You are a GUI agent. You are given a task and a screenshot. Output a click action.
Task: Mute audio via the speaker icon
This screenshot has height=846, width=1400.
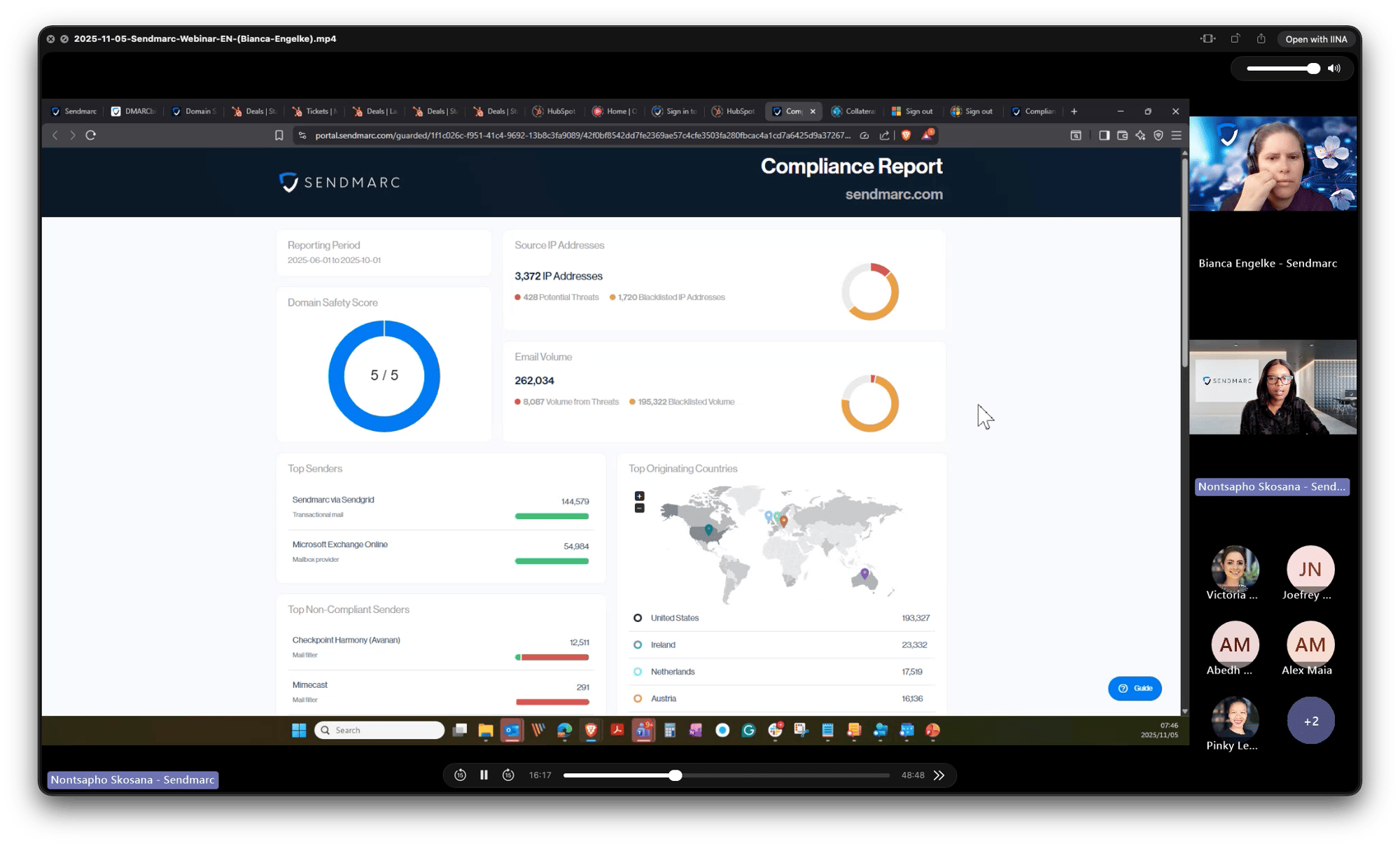point(1334,69)
